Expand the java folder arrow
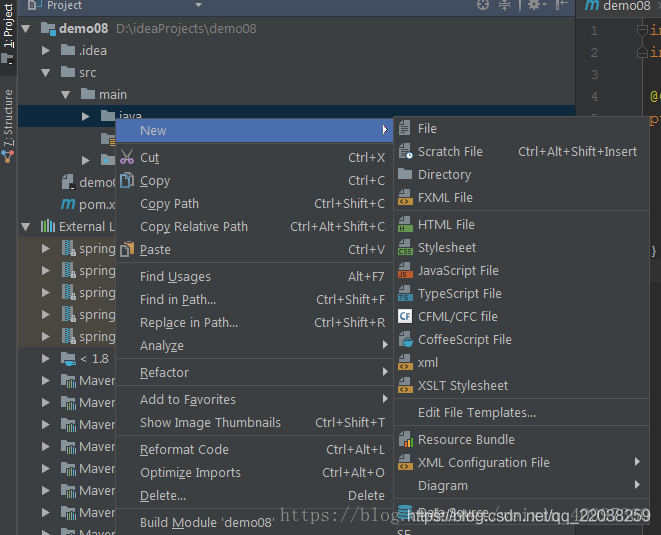This screenshot has width=661, height=535. [86, 116]
